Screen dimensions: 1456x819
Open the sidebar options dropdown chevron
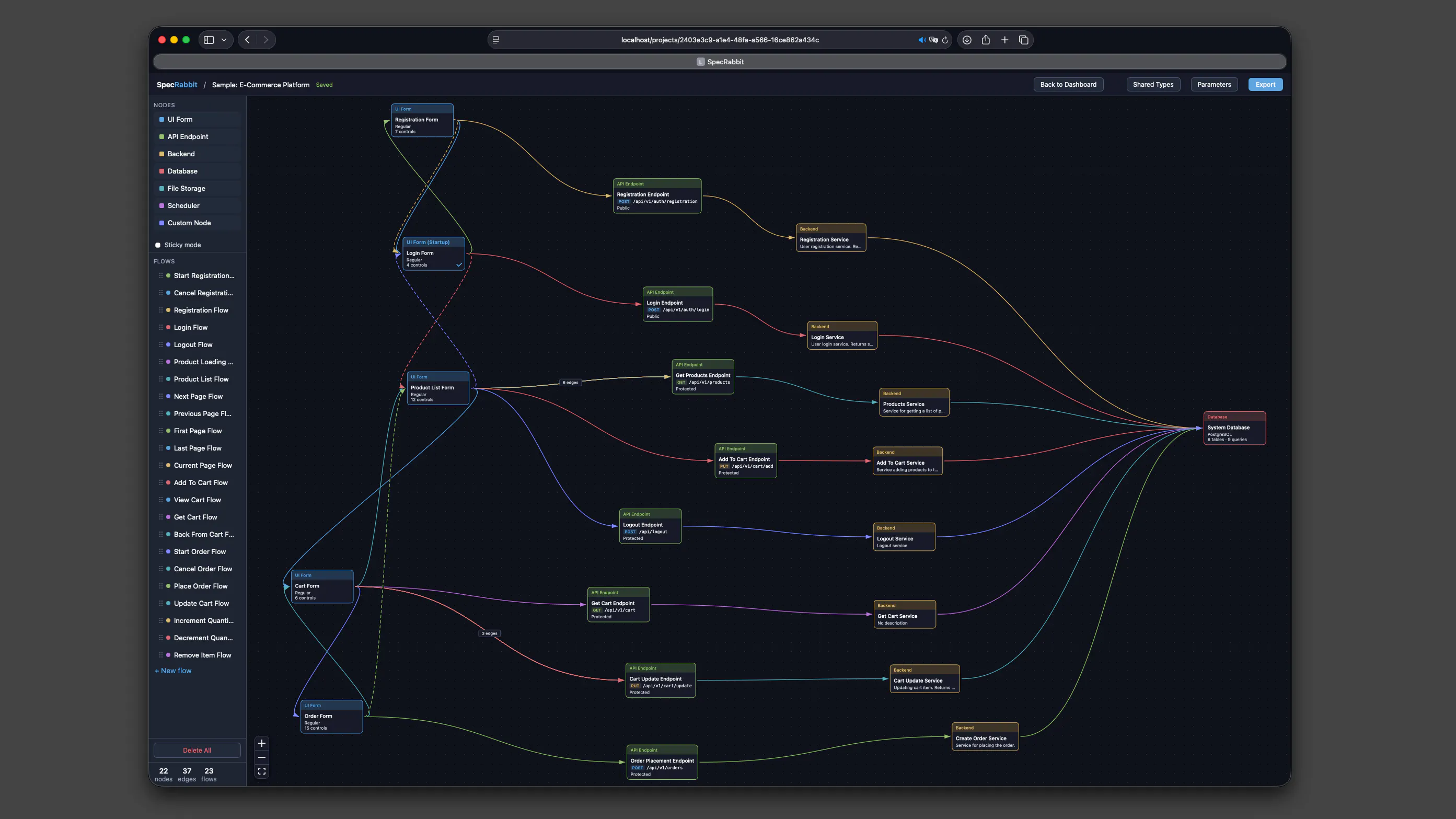coord(224,40)
